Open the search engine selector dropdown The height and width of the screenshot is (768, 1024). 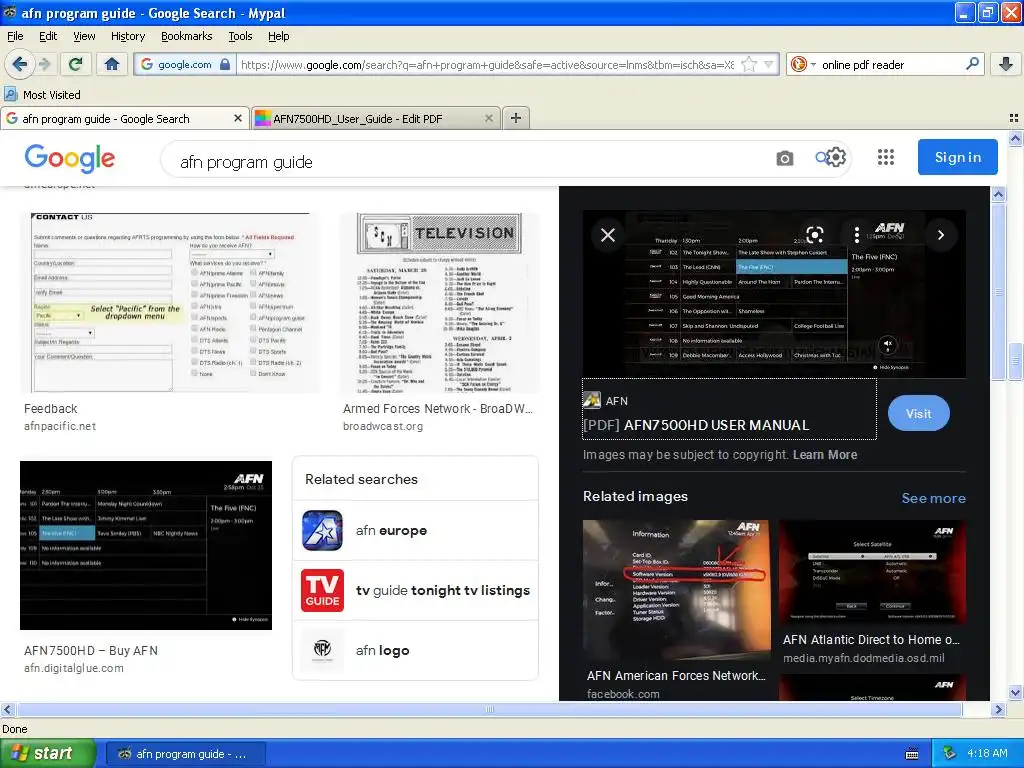click(803, 64)
